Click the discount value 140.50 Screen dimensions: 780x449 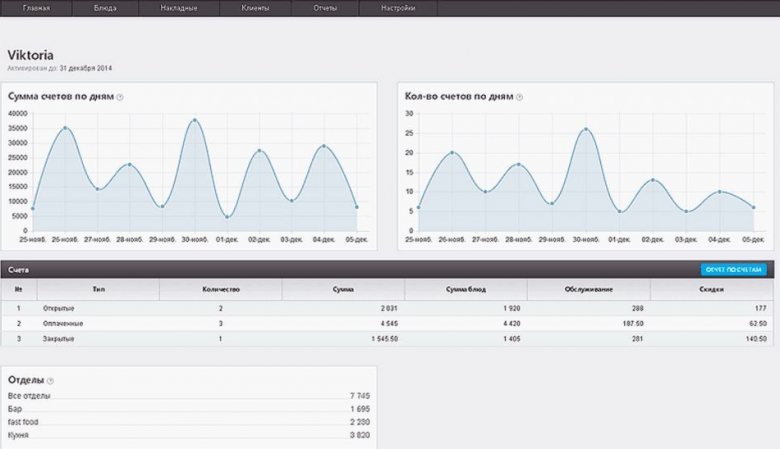[x=756, y=339]
